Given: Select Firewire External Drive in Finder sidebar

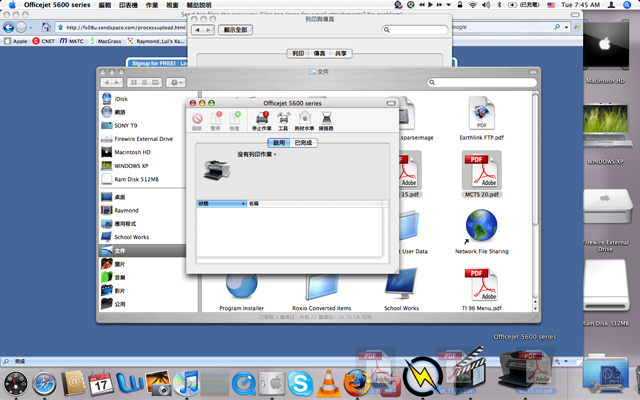Looking at the screenshot, I should coord(143,139).
